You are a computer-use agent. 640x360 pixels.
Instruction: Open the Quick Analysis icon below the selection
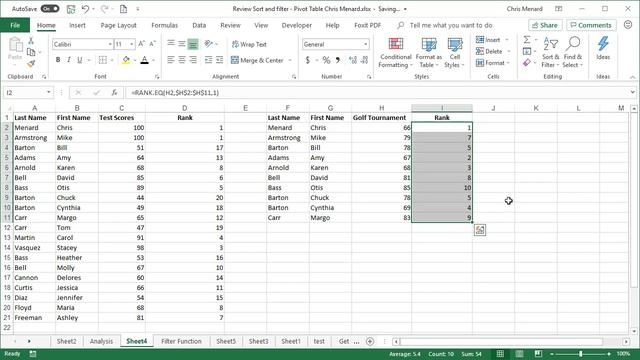coord(480,230)
